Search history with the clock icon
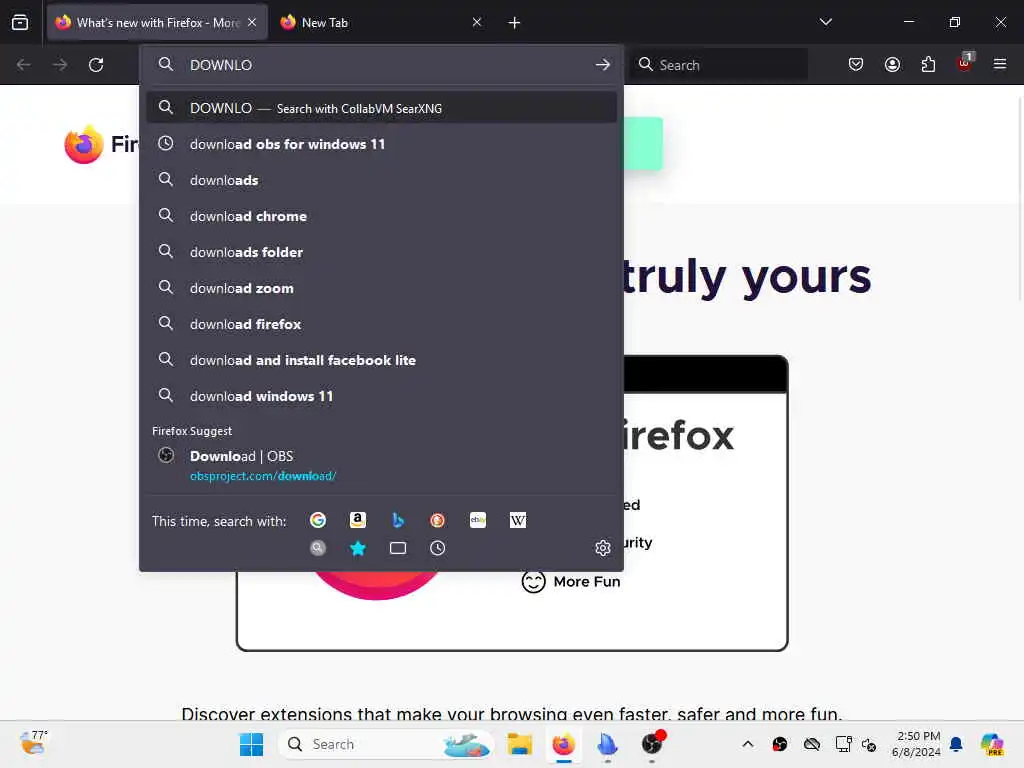This screenshot has height=768, width=1024. pos(438,548)
